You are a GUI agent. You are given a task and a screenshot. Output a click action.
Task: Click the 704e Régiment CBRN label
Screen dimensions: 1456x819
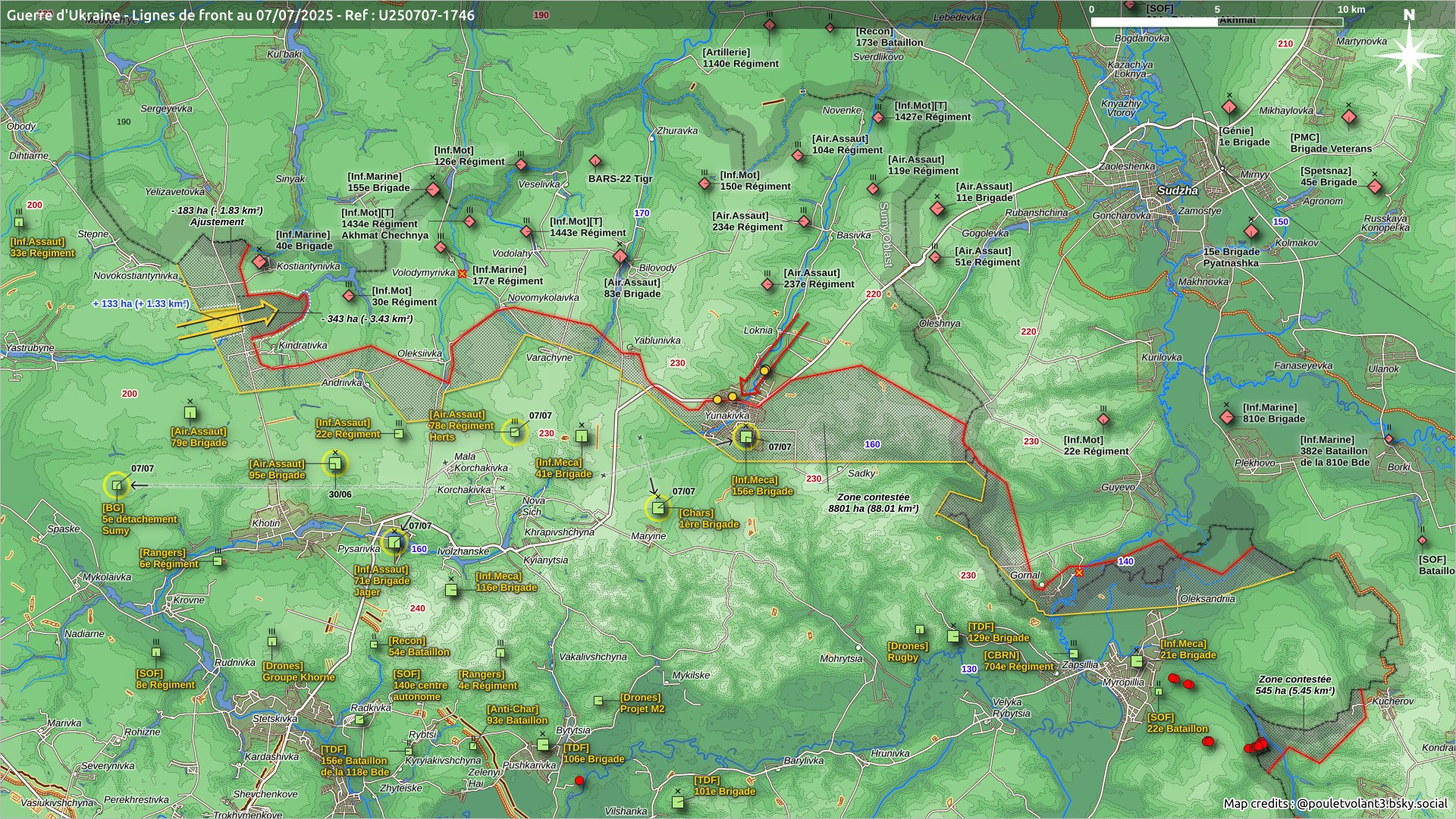1018,661
